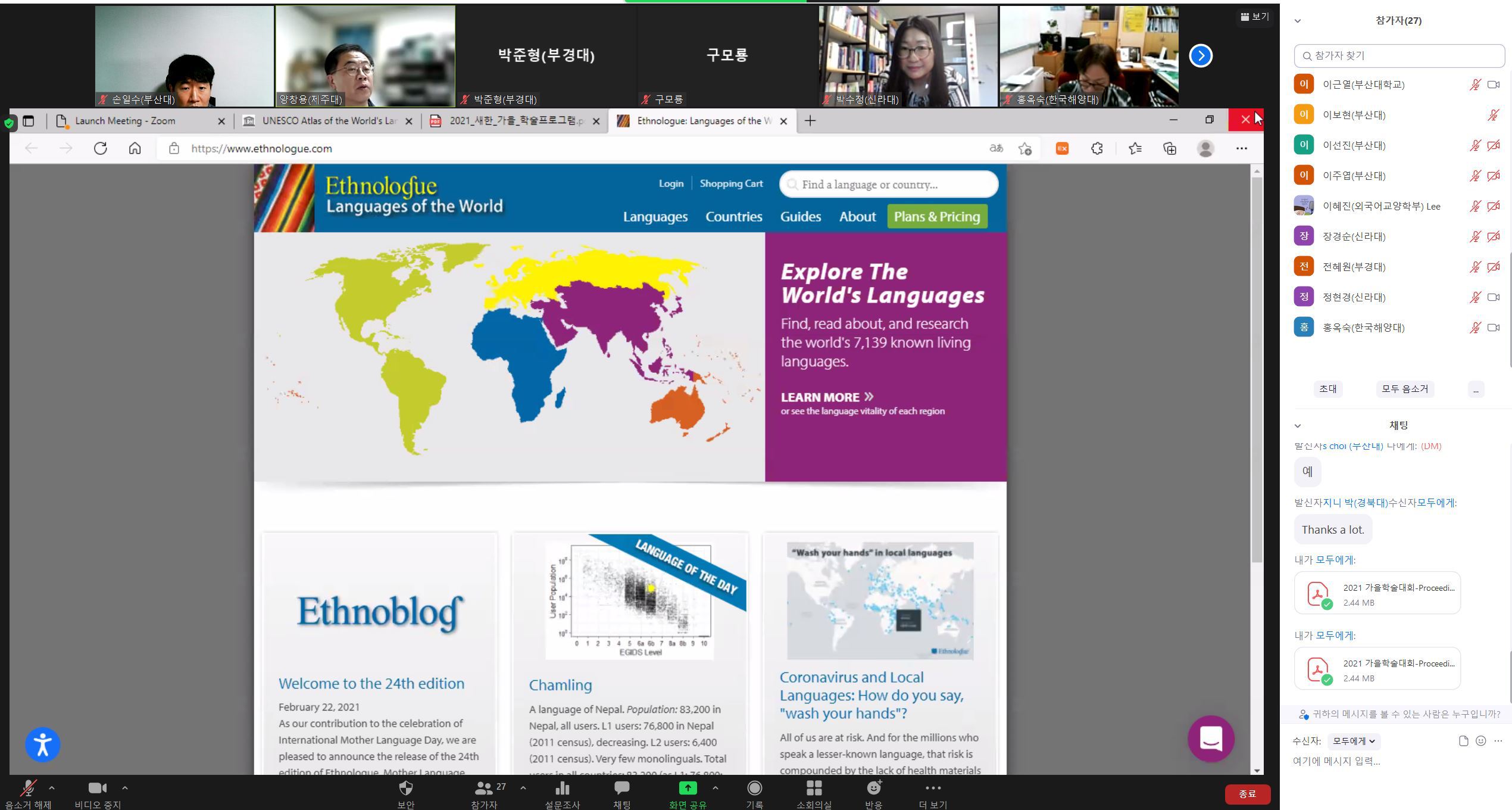The width and height of the screenshot is (1512, 810).
Task: Open the chat recipient dropdown 모두에게
Action: pyautogui.click(x=1354, y=741)
